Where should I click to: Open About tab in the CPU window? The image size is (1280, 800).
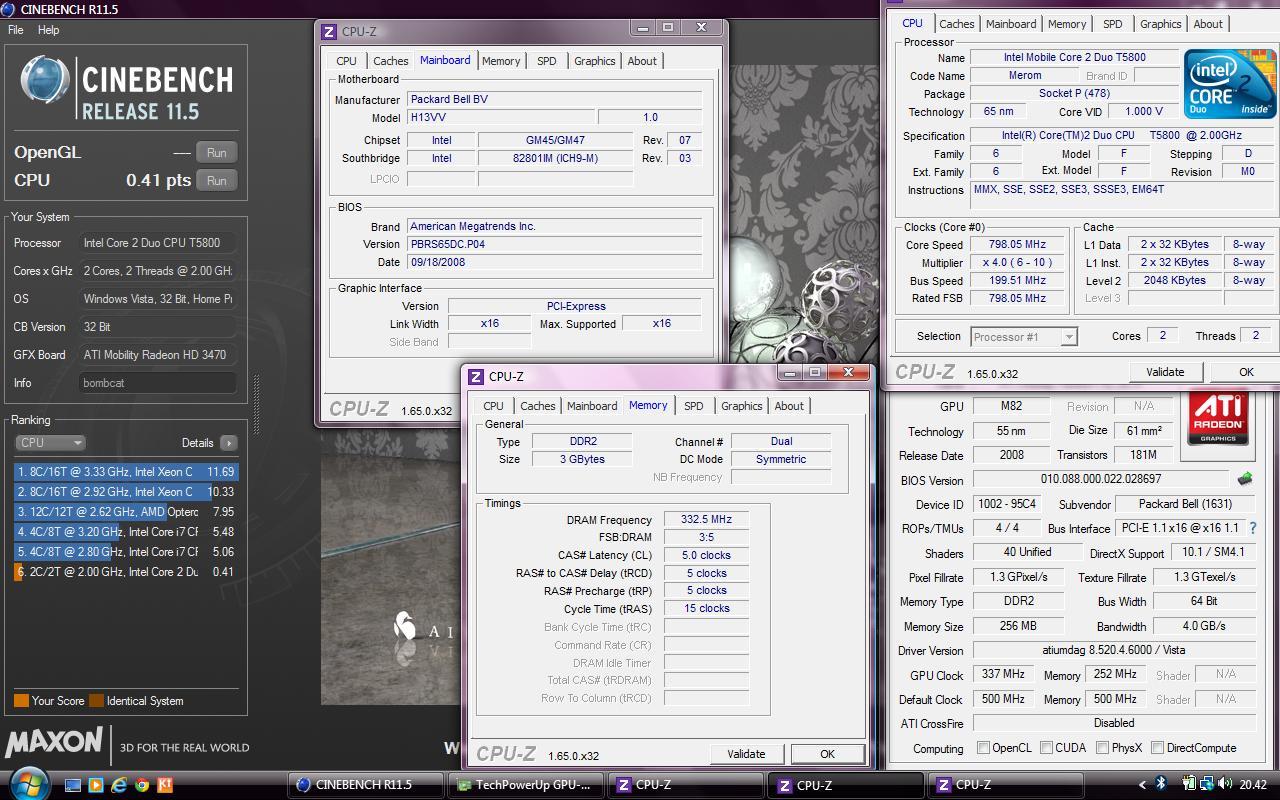(x=1208, y=24)
